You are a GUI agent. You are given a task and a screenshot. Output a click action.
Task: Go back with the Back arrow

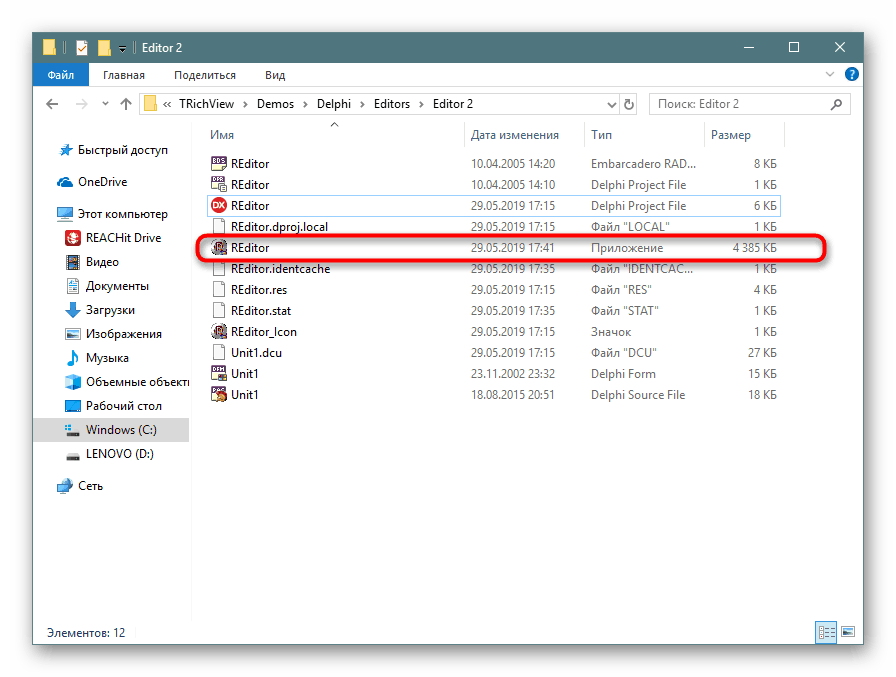pyautogui.click(x=52, y=104)
